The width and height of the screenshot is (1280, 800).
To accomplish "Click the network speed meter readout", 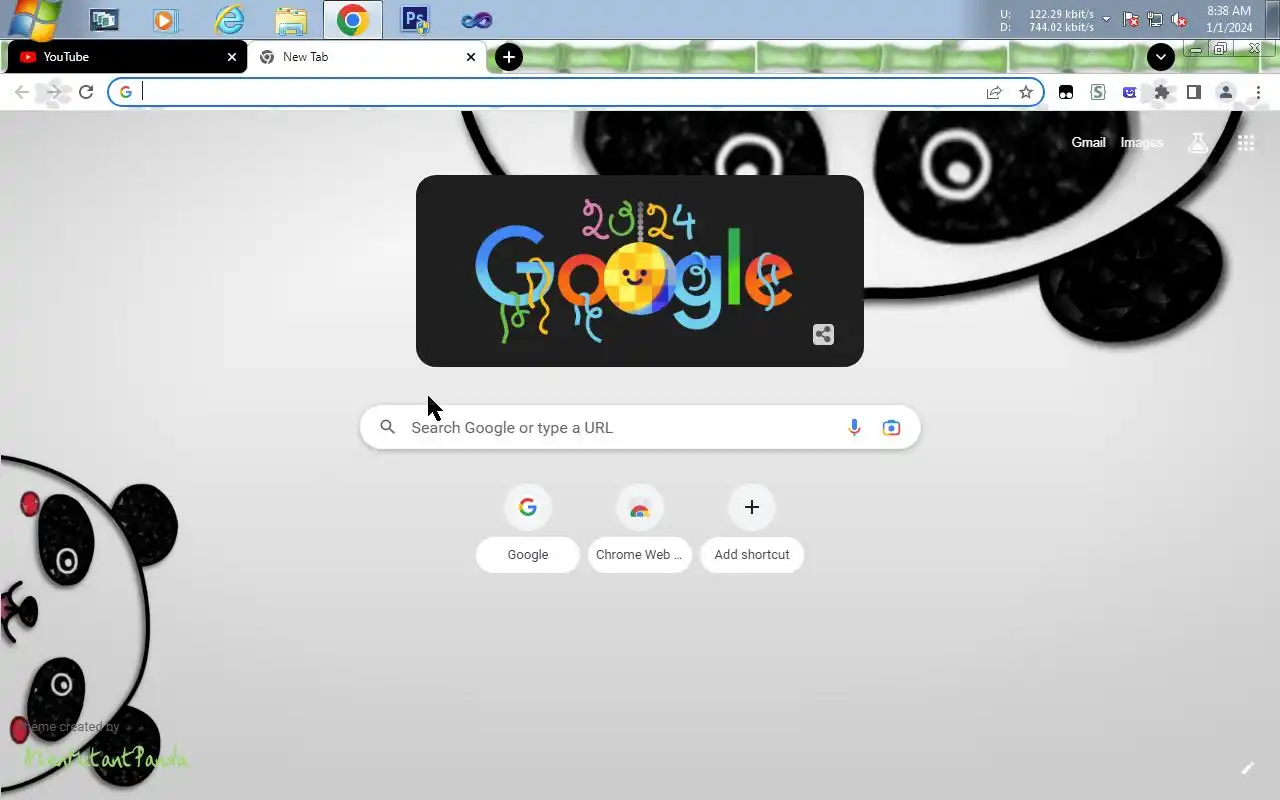I will (x=1047, y=20).
